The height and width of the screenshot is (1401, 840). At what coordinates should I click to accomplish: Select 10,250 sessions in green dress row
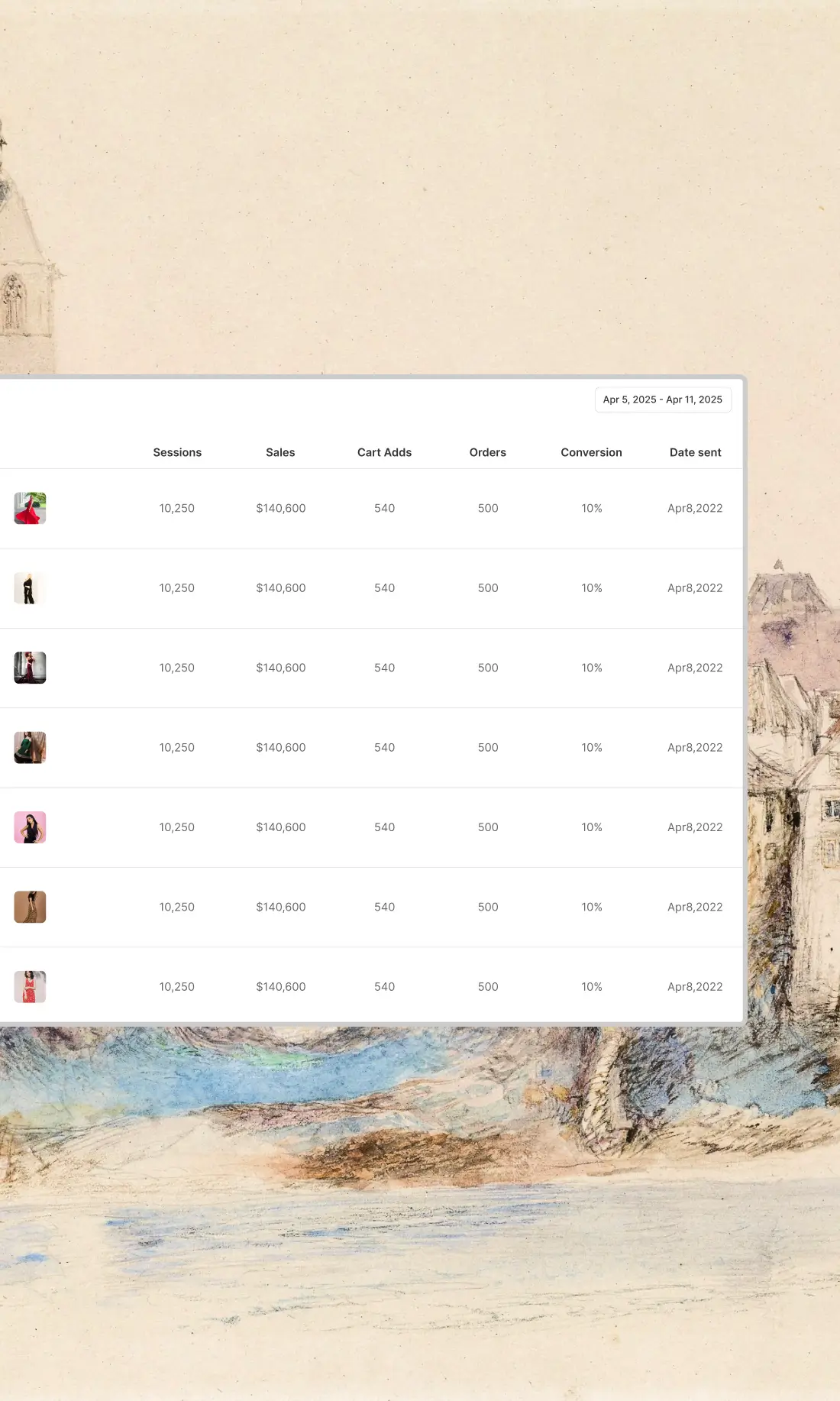click(177, 748)
